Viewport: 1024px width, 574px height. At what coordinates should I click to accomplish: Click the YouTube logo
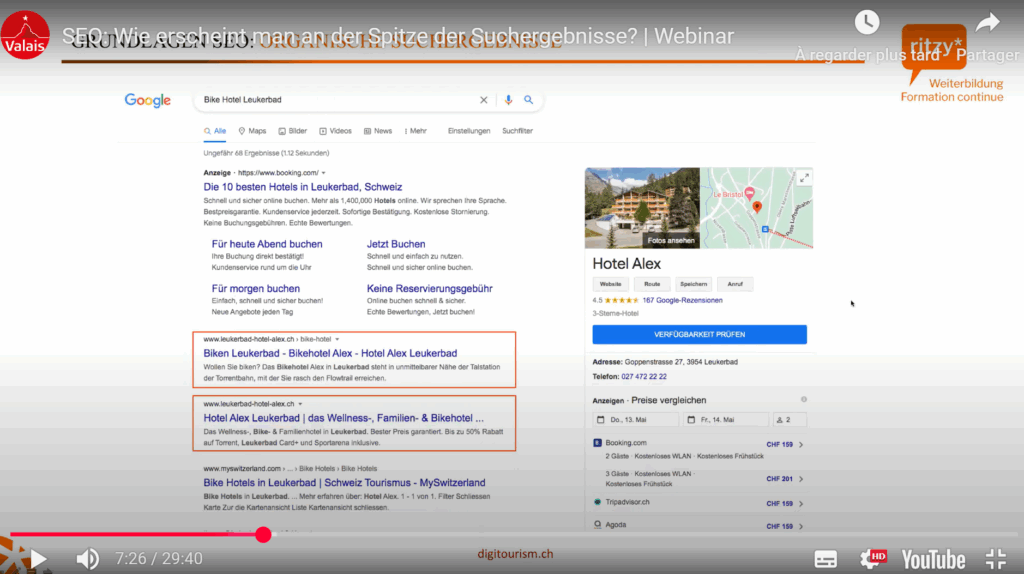click(933, 560)
